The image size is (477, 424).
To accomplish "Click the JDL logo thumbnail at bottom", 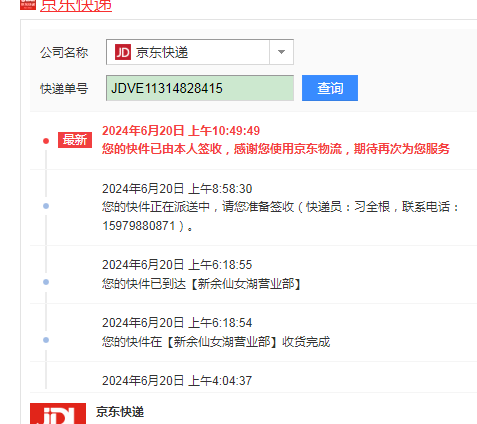I will pos(58,414).
